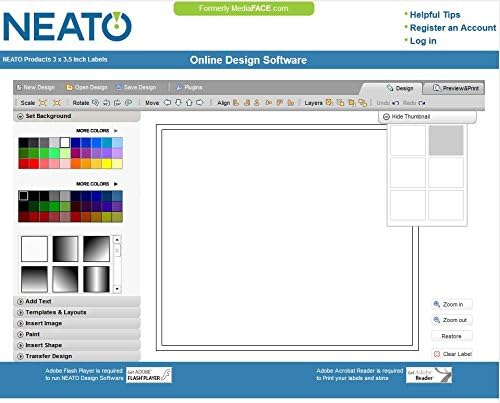The height and width of the screenshot is (403, 500).
Task: Expand the Insert Image panel
Action: point(77,323)
